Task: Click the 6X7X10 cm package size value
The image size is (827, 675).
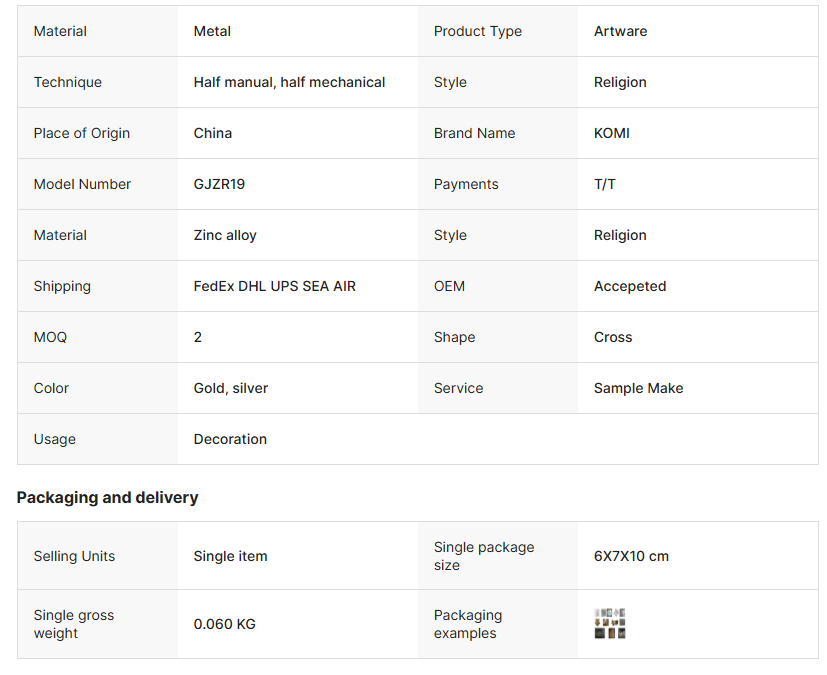Action: coord(631,556)
